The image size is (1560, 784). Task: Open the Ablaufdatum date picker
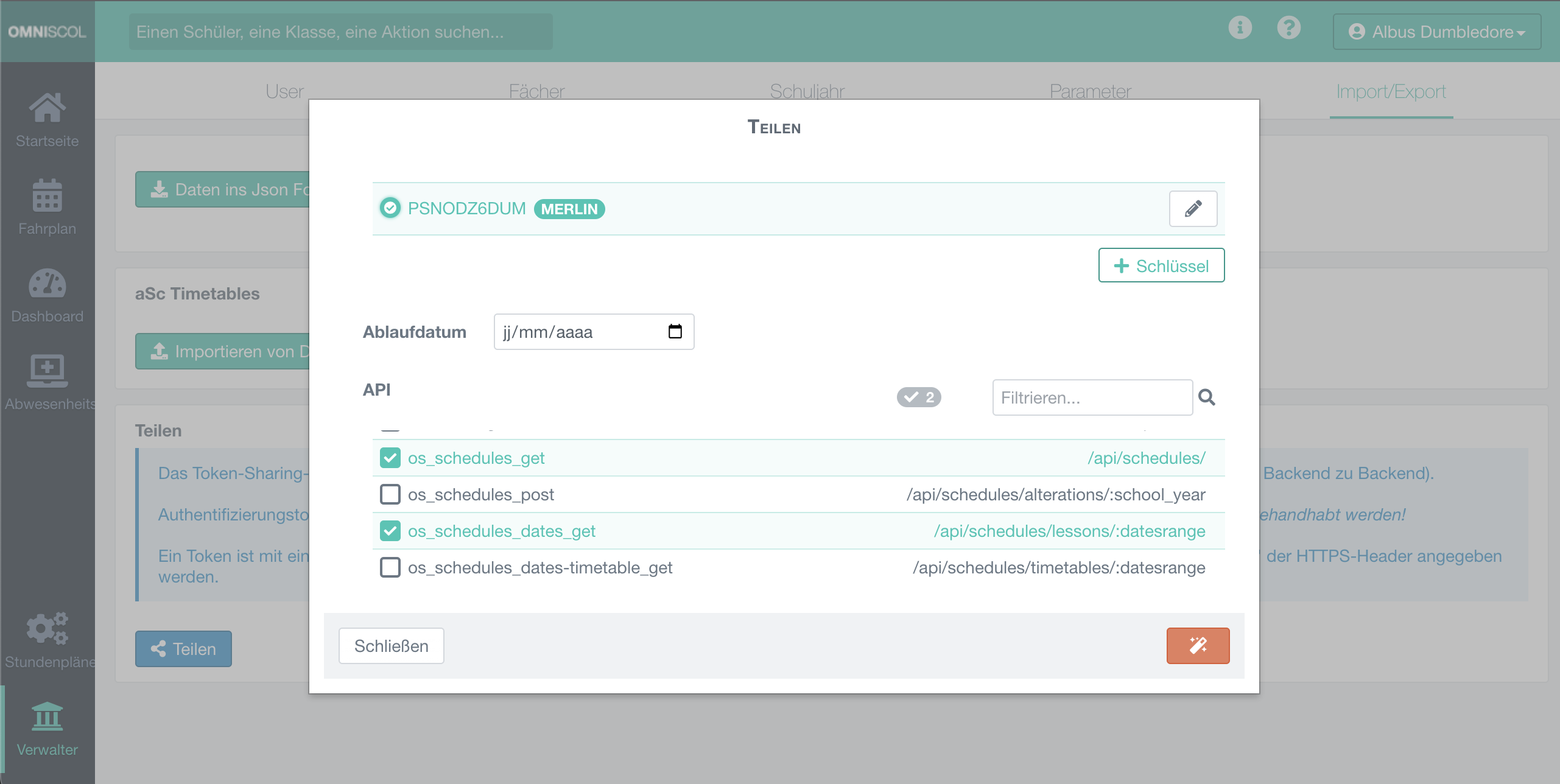pos(675,331)
